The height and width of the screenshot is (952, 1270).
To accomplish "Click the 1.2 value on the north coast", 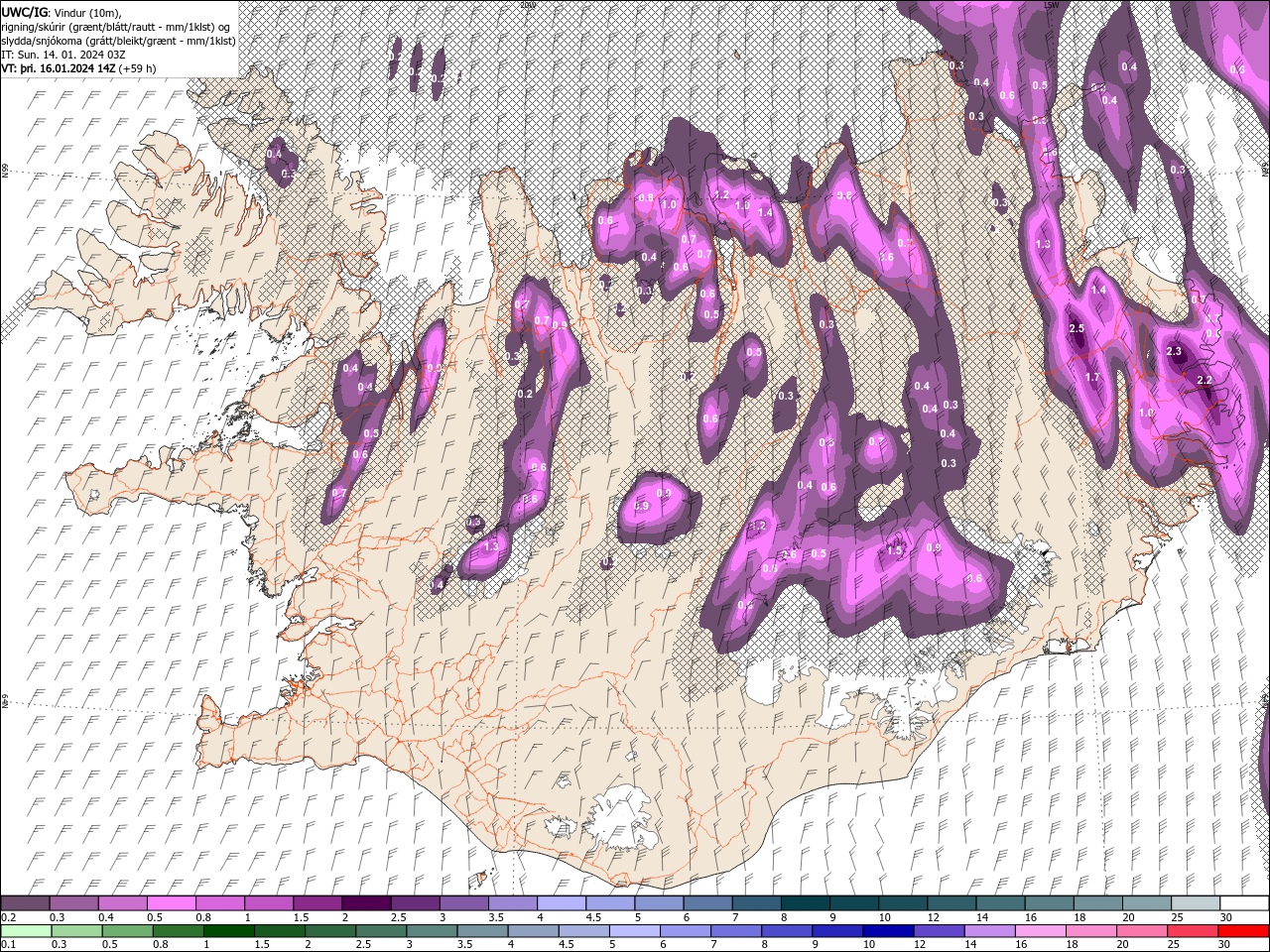I will [721, 195].
